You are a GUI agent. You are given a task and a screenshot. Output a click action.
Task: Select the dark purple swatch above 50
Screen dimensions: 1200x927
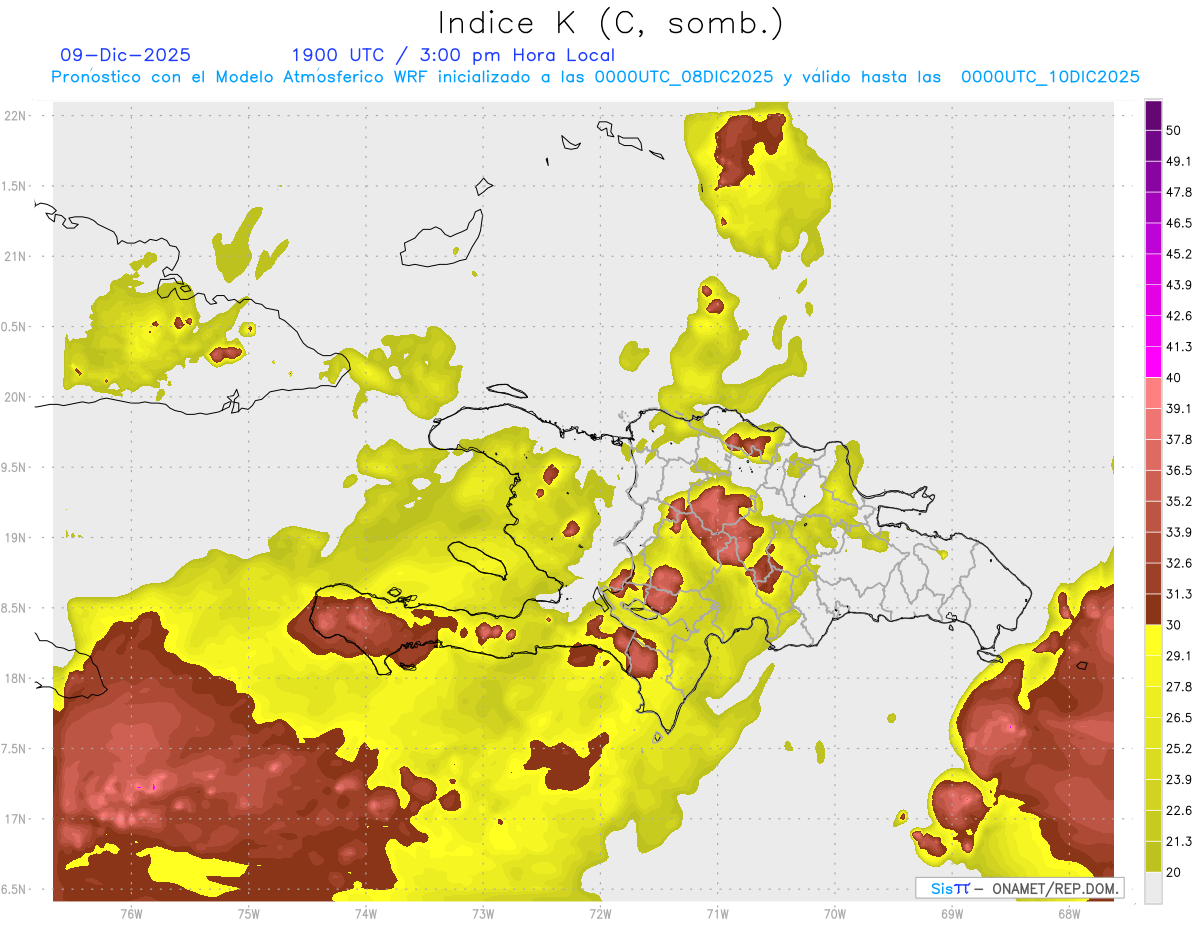[1153, 115]
